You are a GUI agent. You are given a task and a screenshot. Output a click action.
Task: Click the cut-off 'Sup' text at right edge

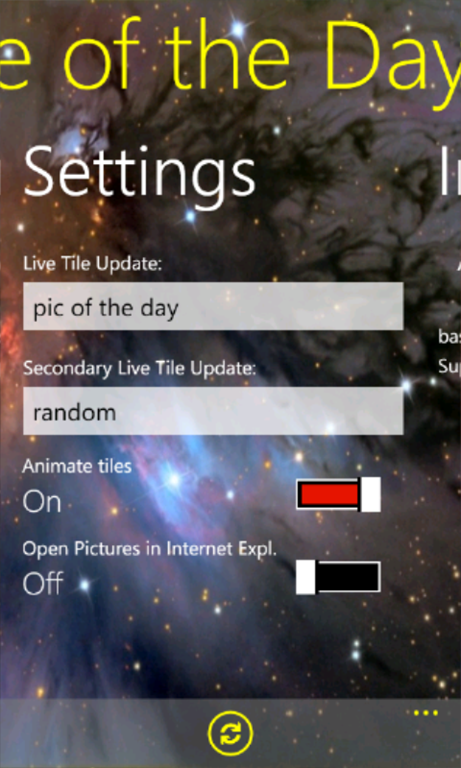450,368
